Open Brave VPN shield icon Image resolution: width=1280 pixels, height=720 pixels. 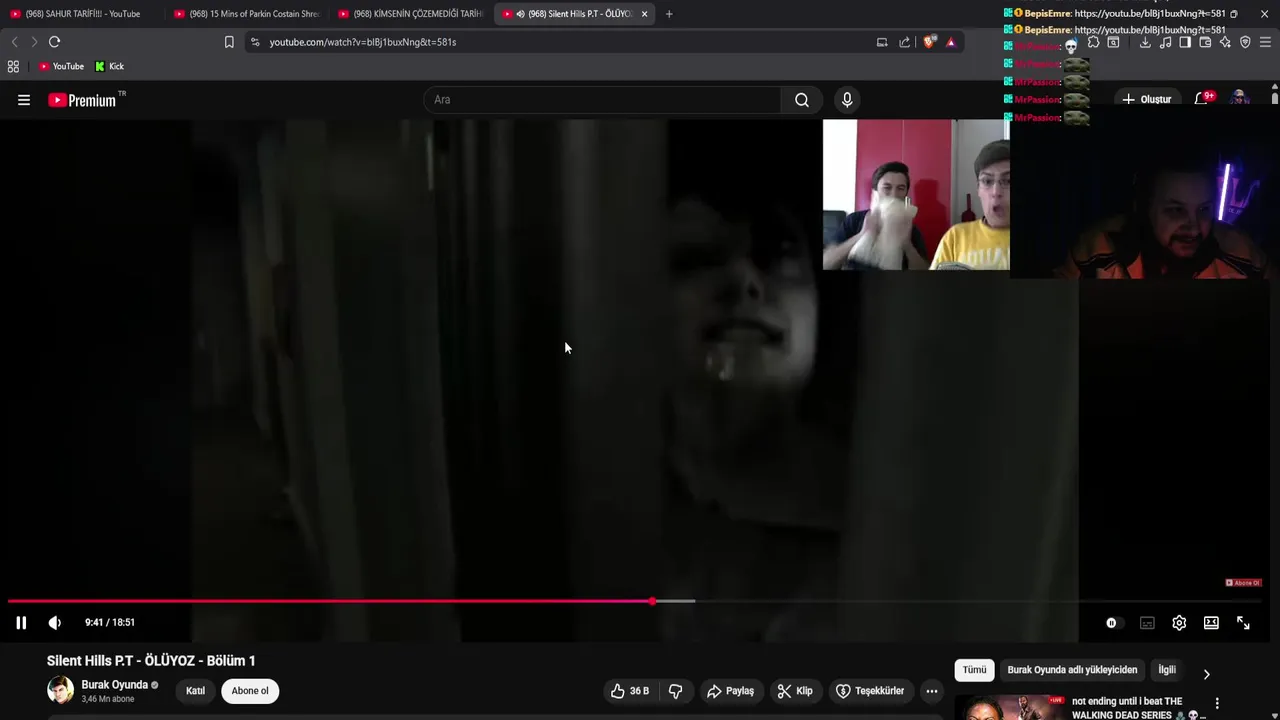coord(1245,42)
